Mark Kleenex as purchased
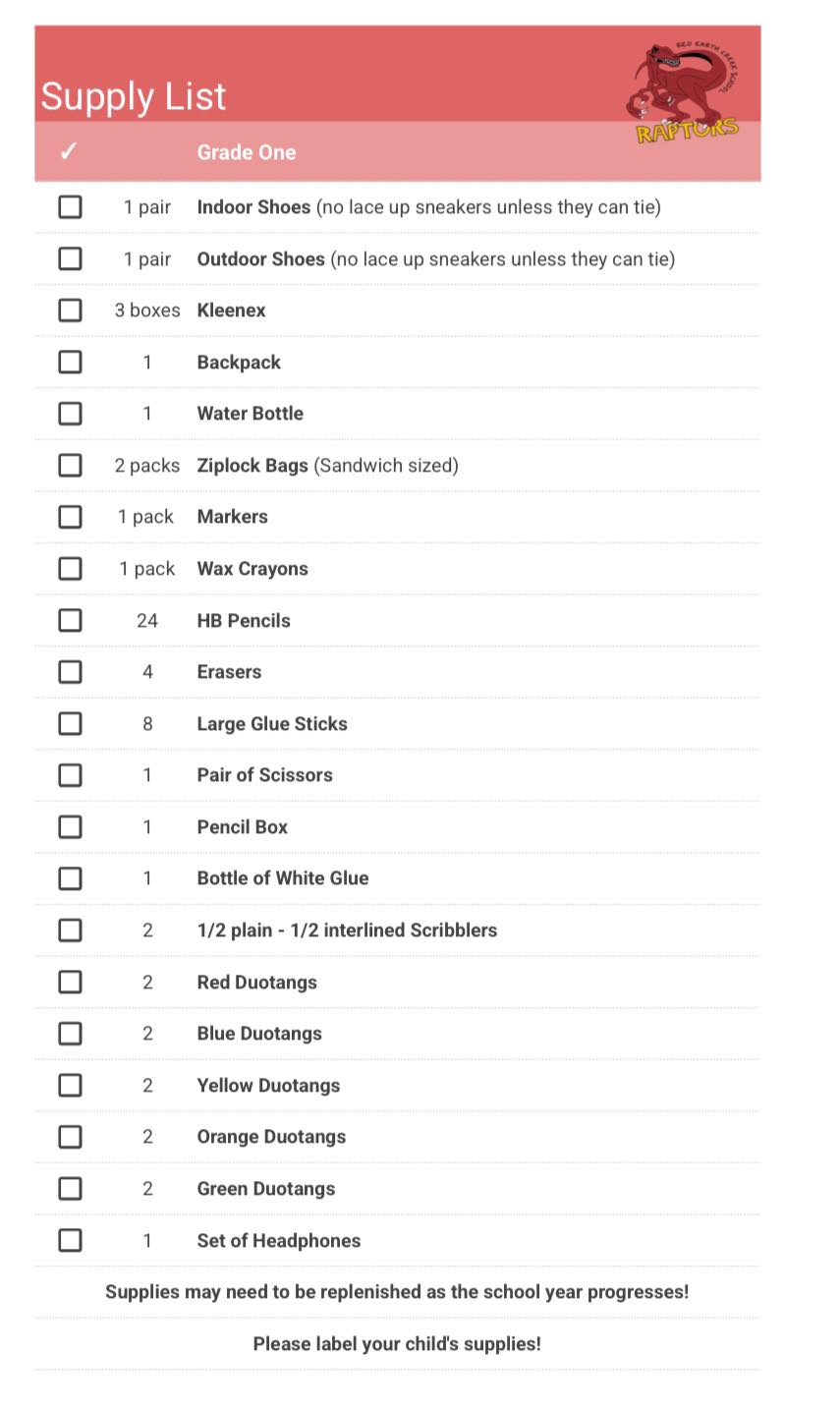This screenshot has height=1410, width=840. [70, 310]
